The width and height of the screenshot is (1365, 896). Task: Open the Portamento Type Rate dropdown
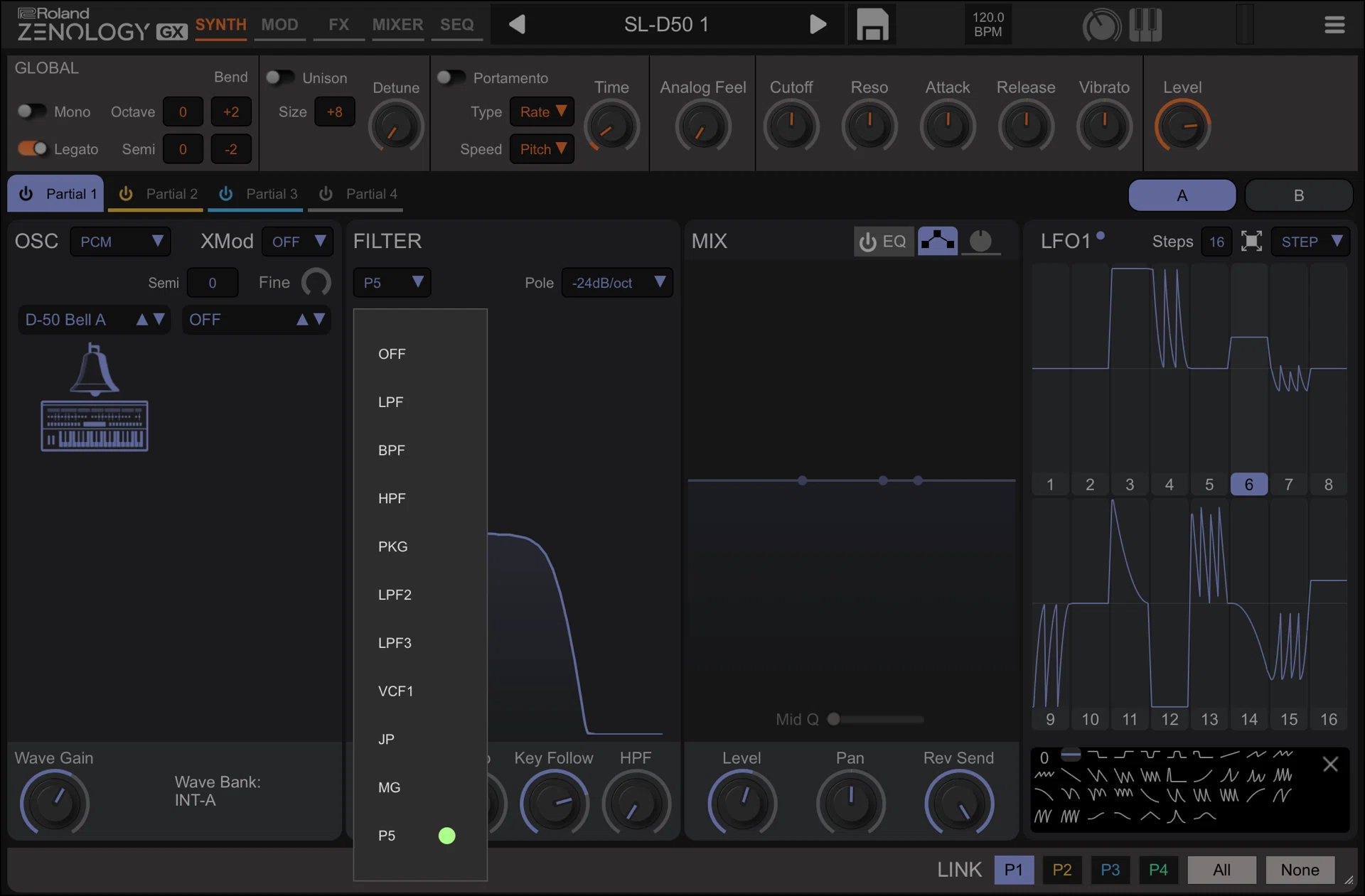pos(542,112)
